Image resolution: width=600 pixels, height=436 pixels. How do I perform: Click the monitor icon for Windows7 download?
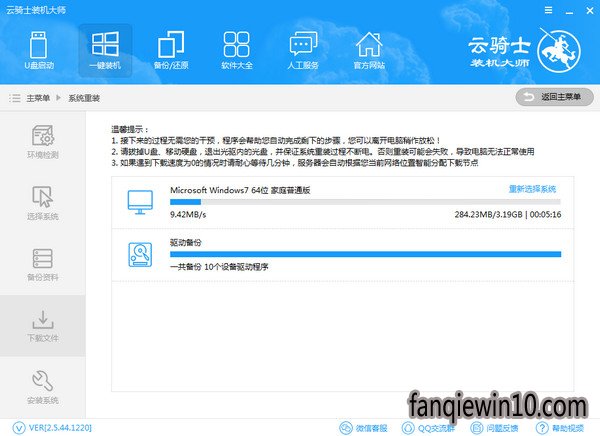point(140,202)
